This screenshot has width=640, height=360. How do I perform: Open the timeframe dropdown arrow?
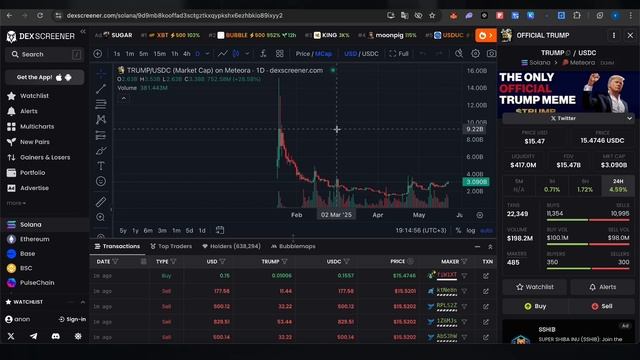pos(207,53)
